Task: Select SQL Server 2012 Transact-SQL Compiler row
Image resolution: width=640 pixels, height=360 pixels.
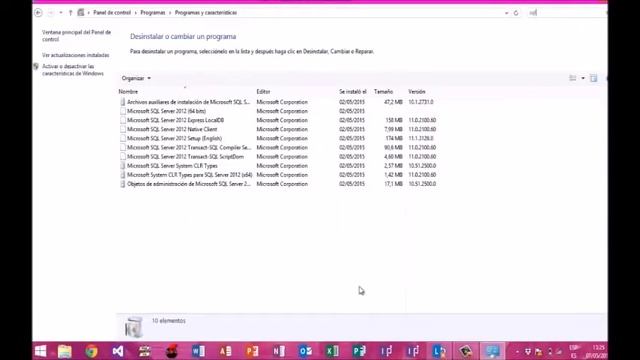Action: [x=278, y=147]
